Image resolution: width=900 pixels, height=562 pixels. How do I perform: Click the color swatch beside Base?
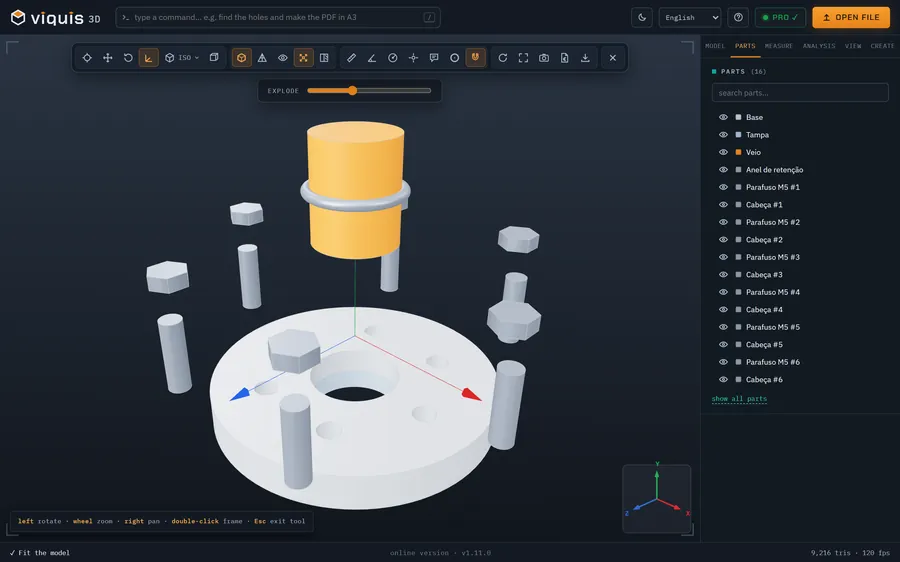pos(738,117)
